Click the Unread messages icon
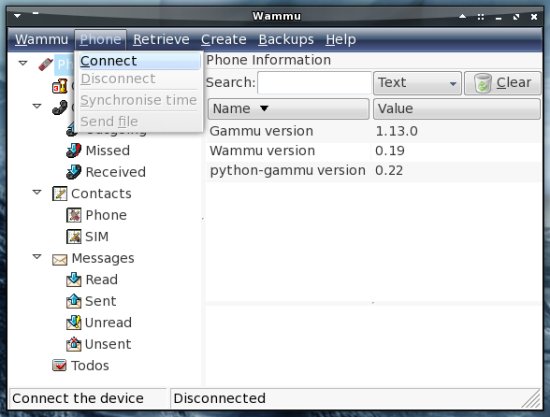The image size is (550, 417). (74, 323)
